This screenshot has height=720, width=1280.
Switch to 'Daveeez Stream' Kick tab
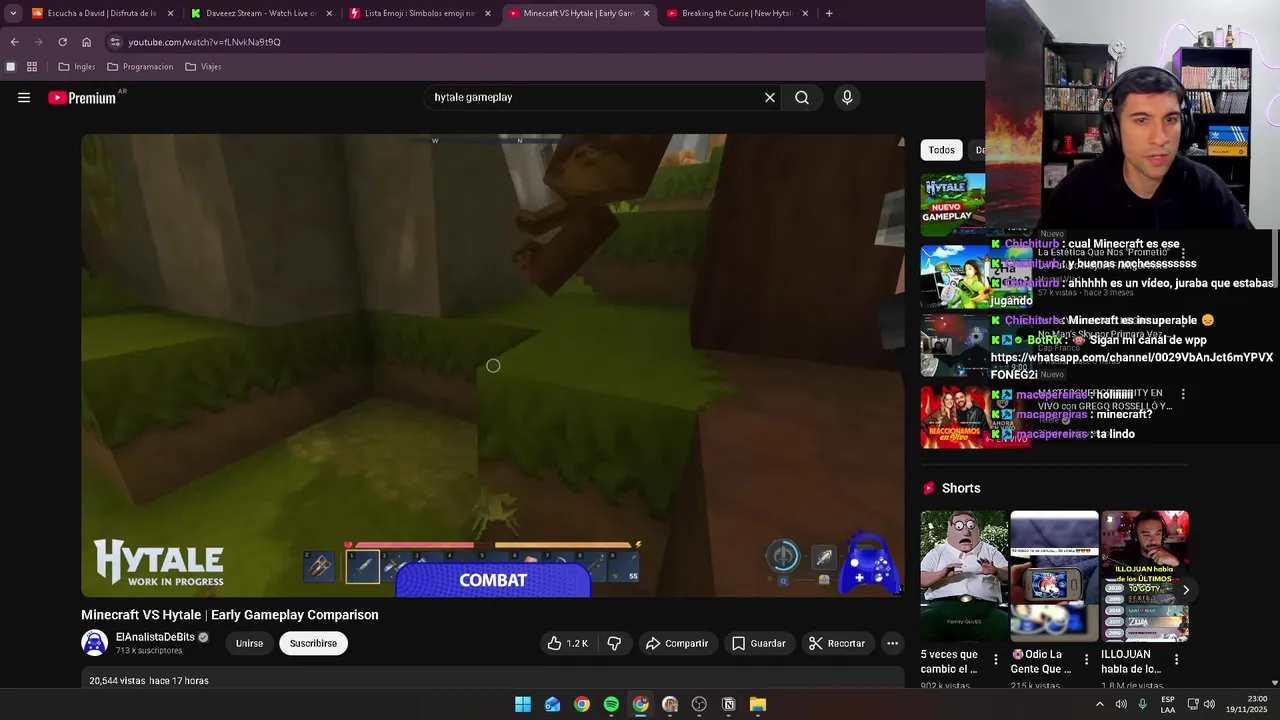click(261, 13)
